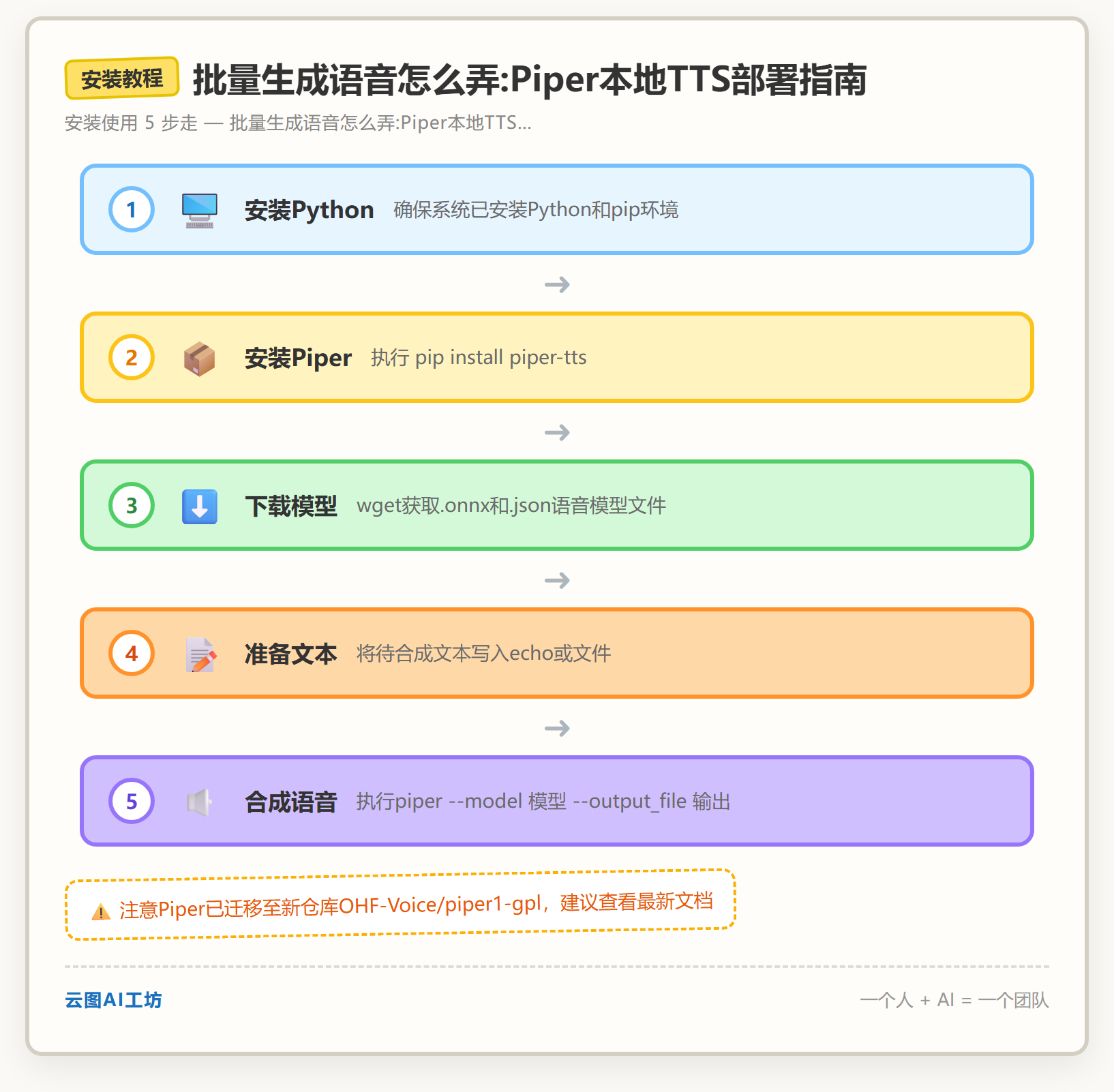Click the computer monitor icon in step 1
1114x1092 pixels.
[200, 210]
